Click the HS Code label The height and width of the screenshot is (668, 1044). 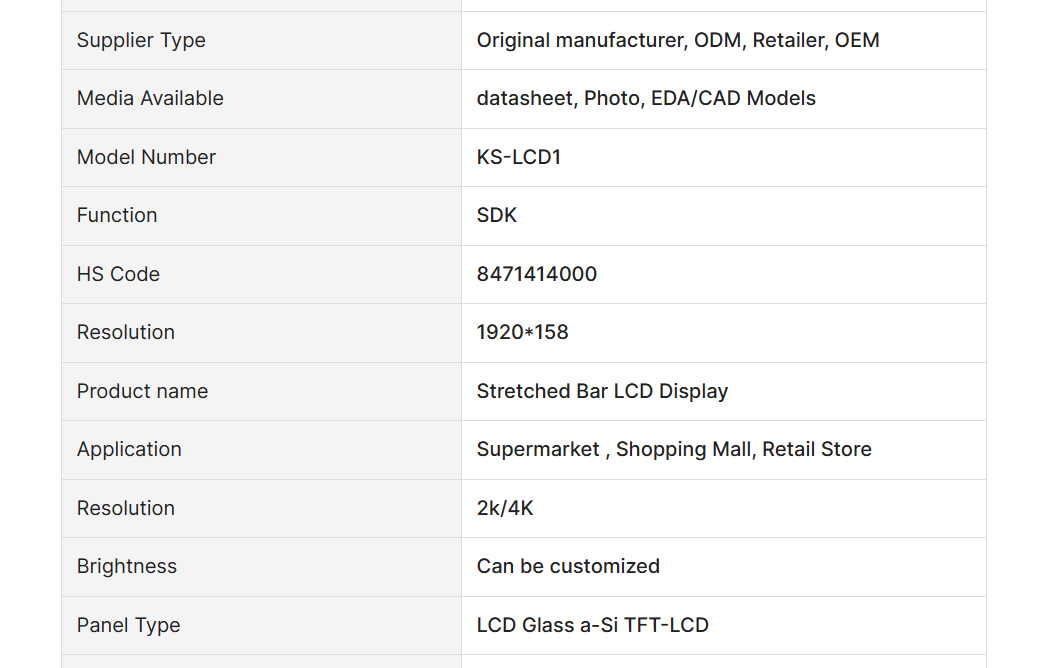point(118,274)
